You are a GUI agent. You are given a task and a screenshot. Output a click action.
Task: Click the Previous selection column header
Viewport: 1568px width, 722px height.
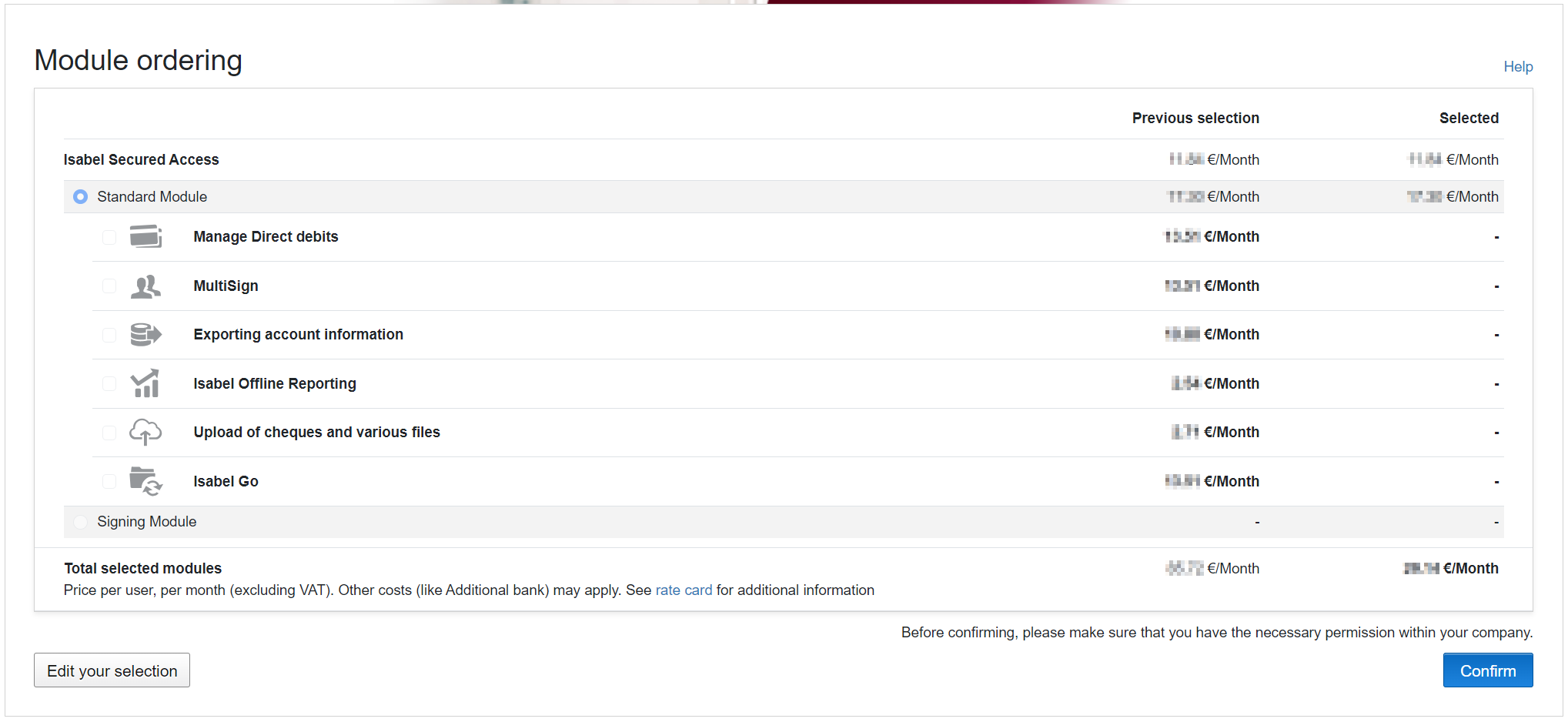point(1195,118)
